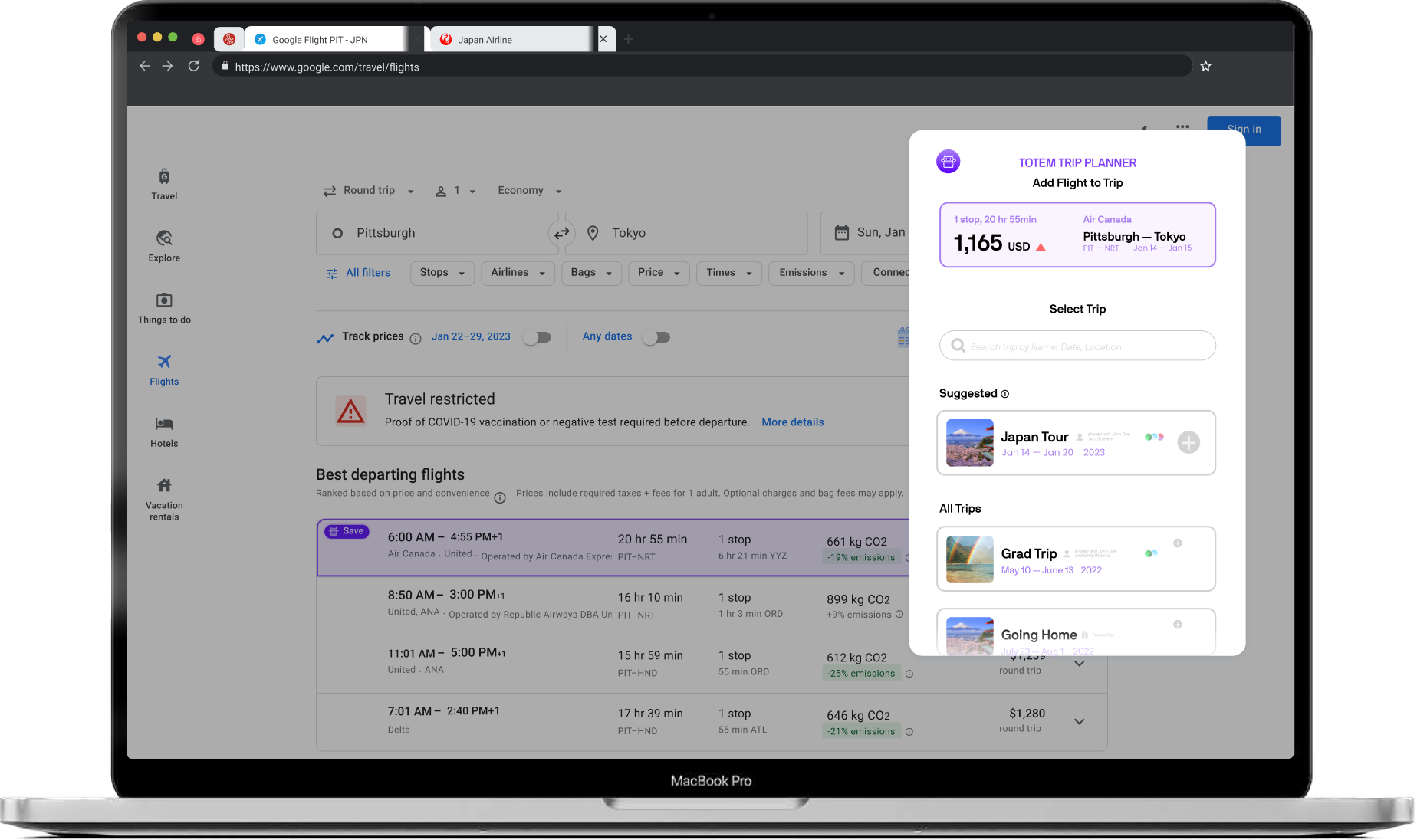Click the Tokyo destination field
Image resolution: width=1417 pixels, height=840 pixels.
click(x=686, y=233)
